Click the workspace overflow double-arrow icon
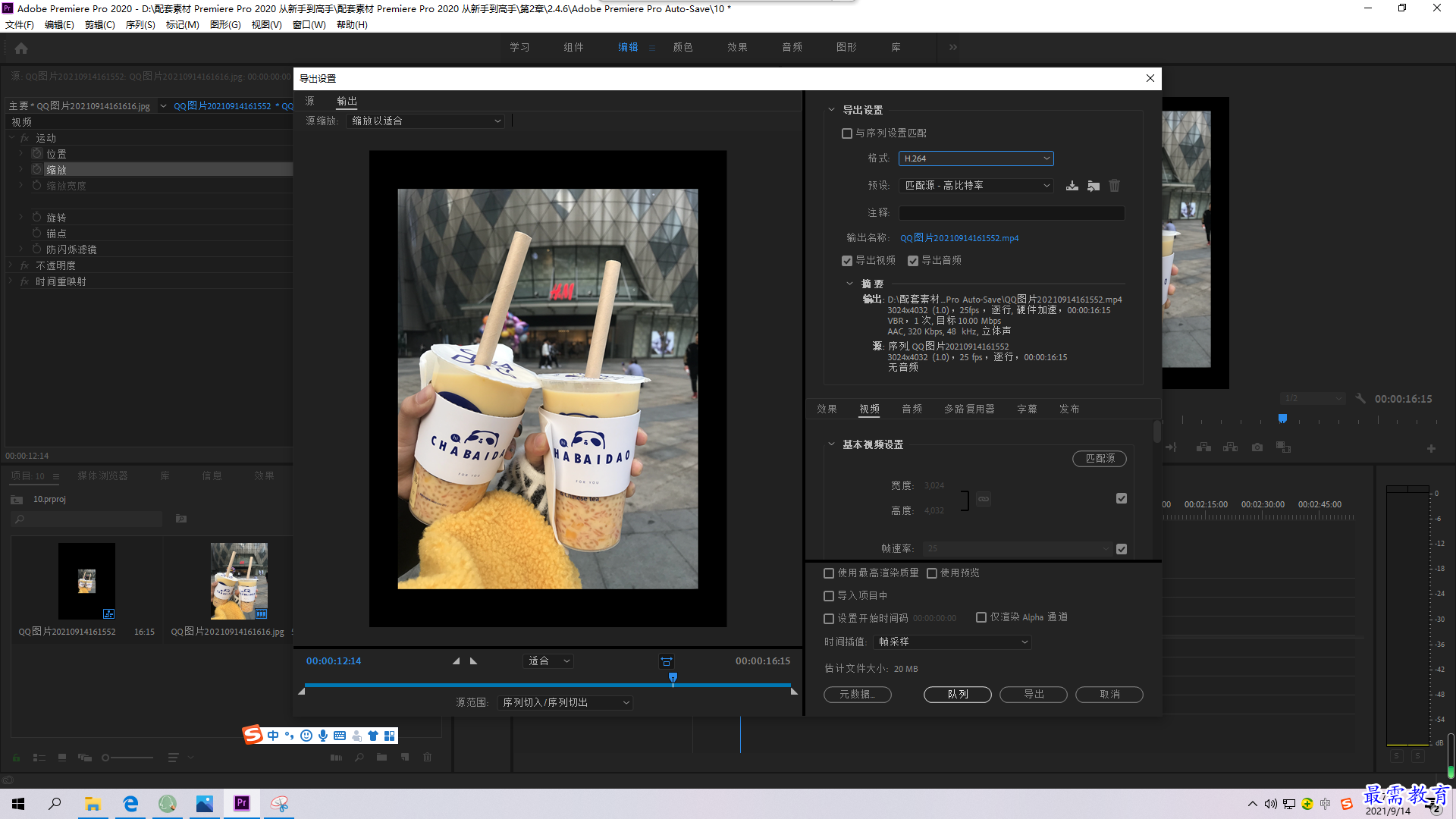 click(953, 47)
